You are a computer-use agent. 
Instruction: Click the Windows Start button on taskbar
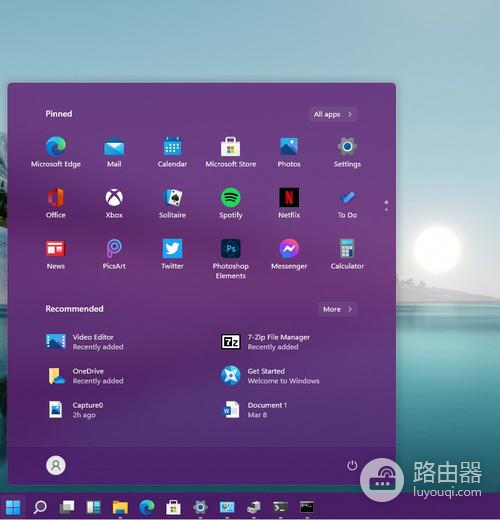[13, 507]
